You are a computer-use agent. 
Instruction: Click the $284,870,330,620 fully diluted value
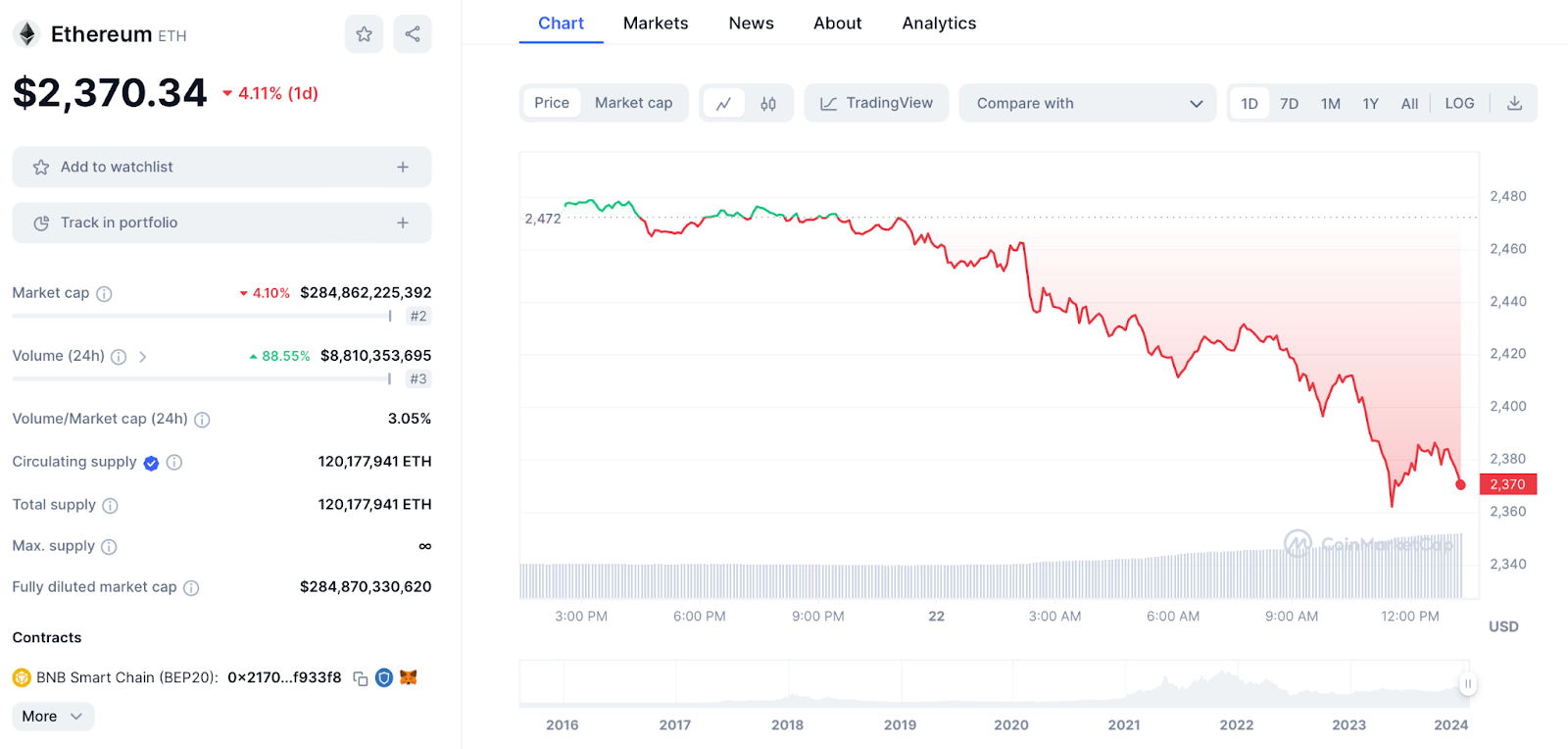(x=366, y=587)
